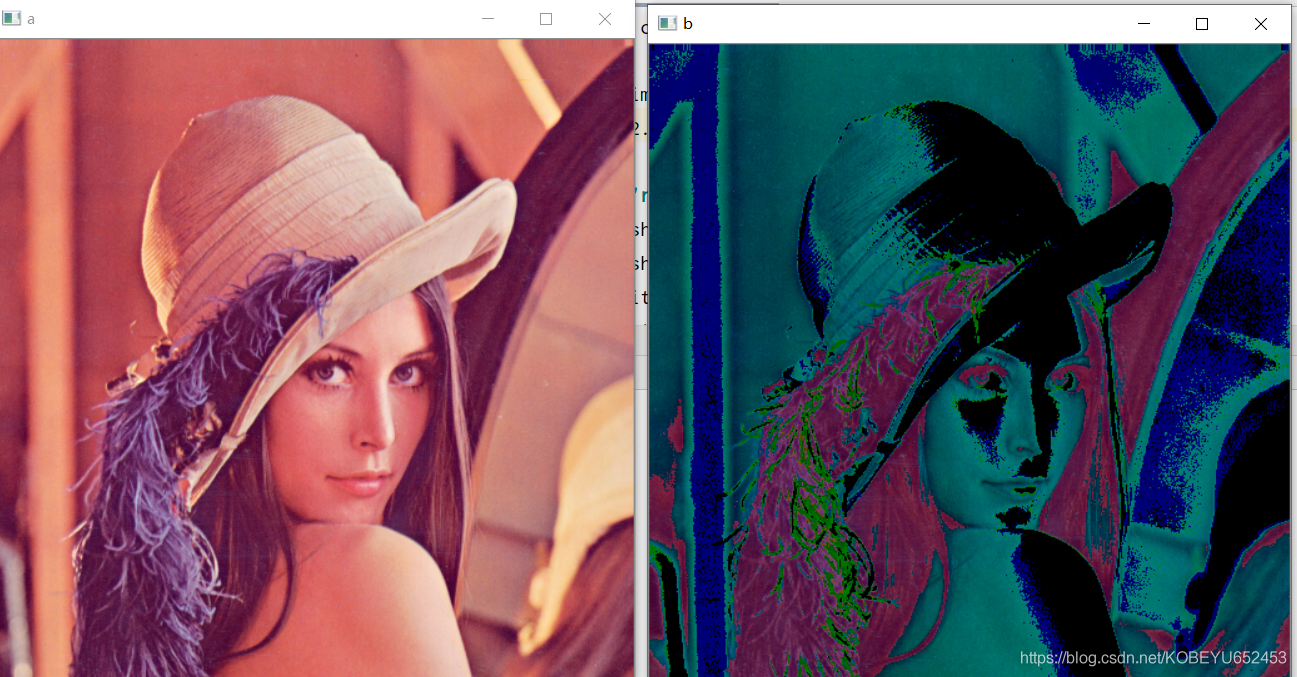Screen dimensions: 1297x677
Task: Close the window titled a
Action: point(604,19)
